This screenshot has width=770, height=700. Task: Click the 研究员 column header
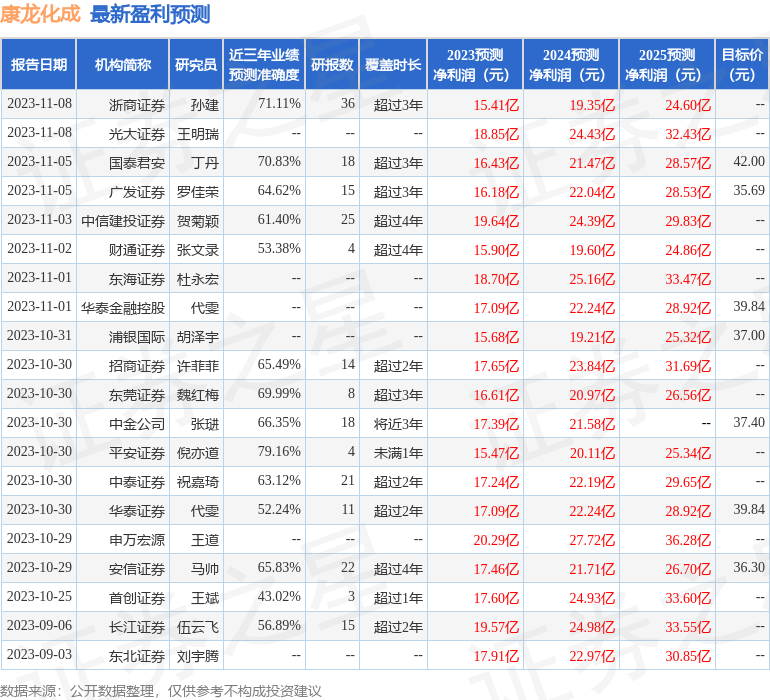point(196,64)
